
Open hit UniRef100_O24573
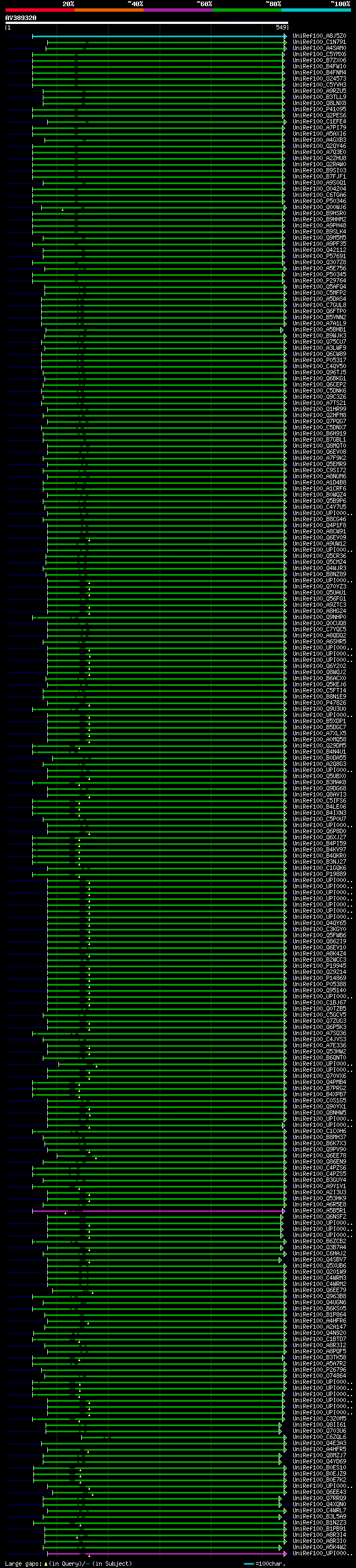319,78
